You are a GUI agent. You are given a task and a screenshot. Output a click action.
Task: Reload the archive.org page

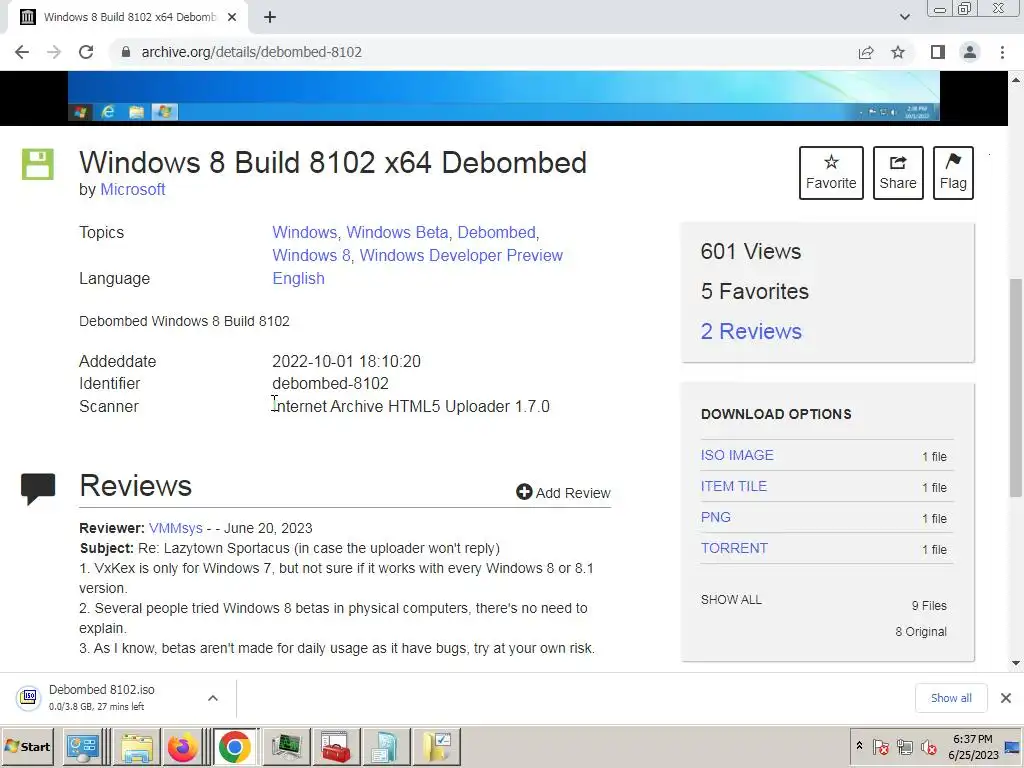86,52
